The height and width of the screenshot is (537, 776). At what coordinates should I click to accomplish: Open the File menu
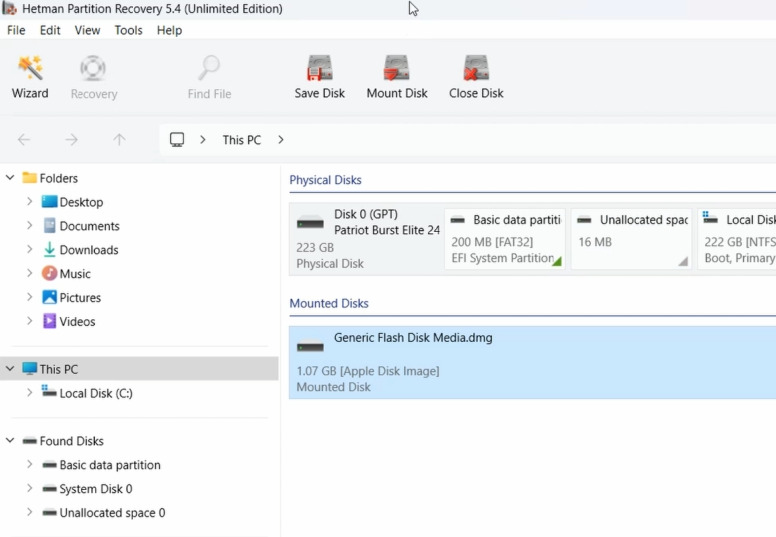click(x=16, y=30)
